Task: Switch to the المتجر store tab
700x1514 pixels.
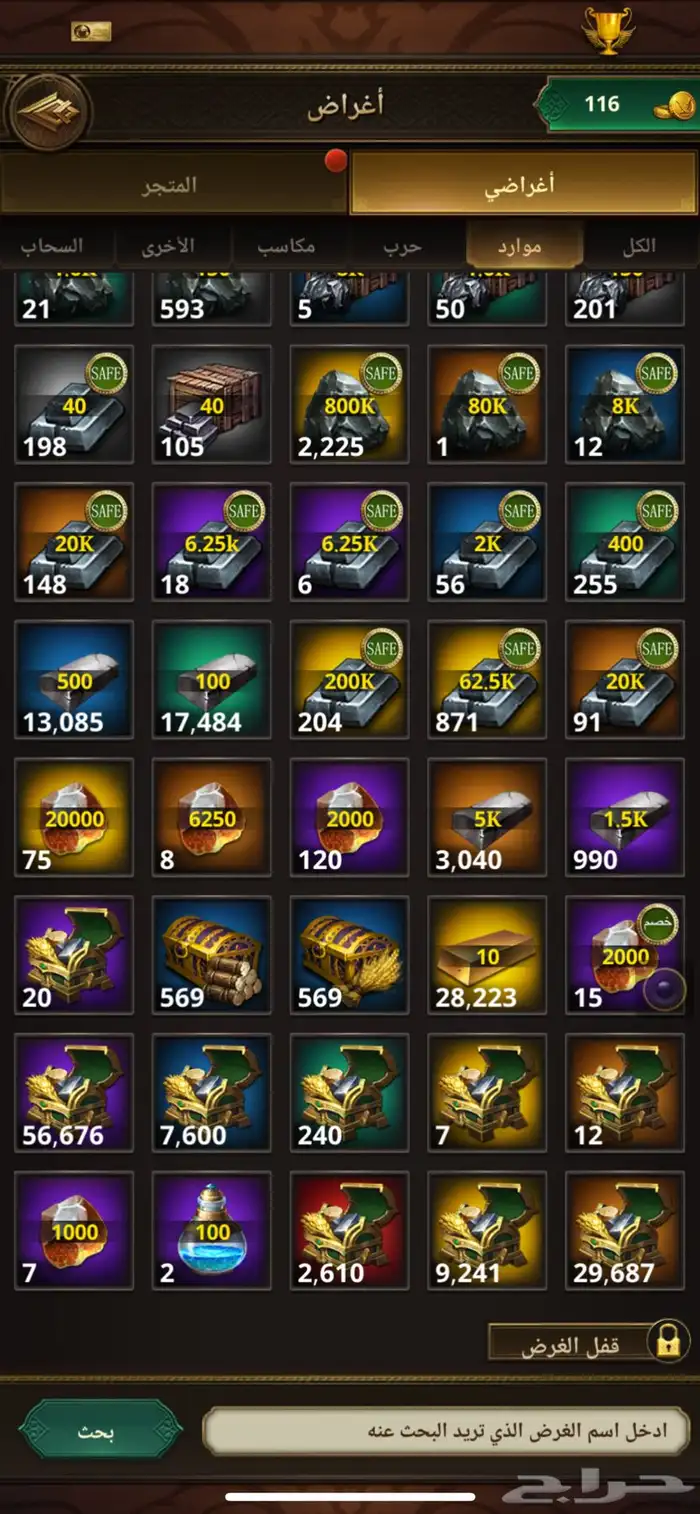Action: click(174, 184)
